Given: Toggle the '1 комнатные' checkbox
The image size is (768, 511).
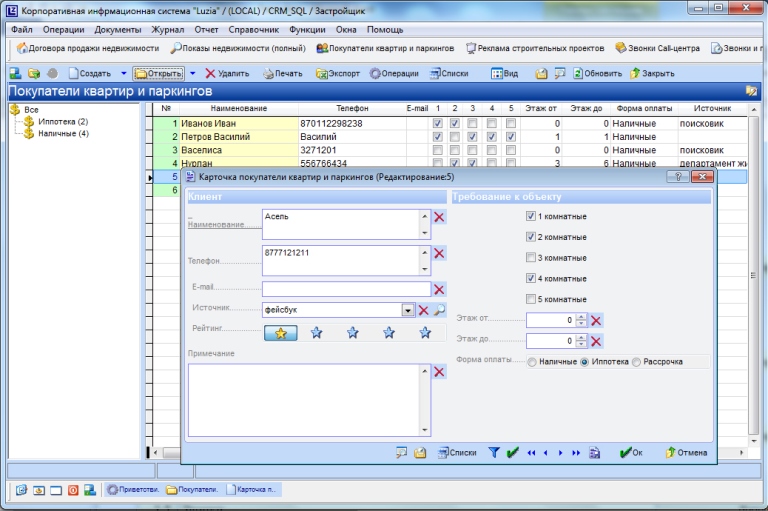Looking at the screenshot, I should pyautogui.click(x=530, y=216).
